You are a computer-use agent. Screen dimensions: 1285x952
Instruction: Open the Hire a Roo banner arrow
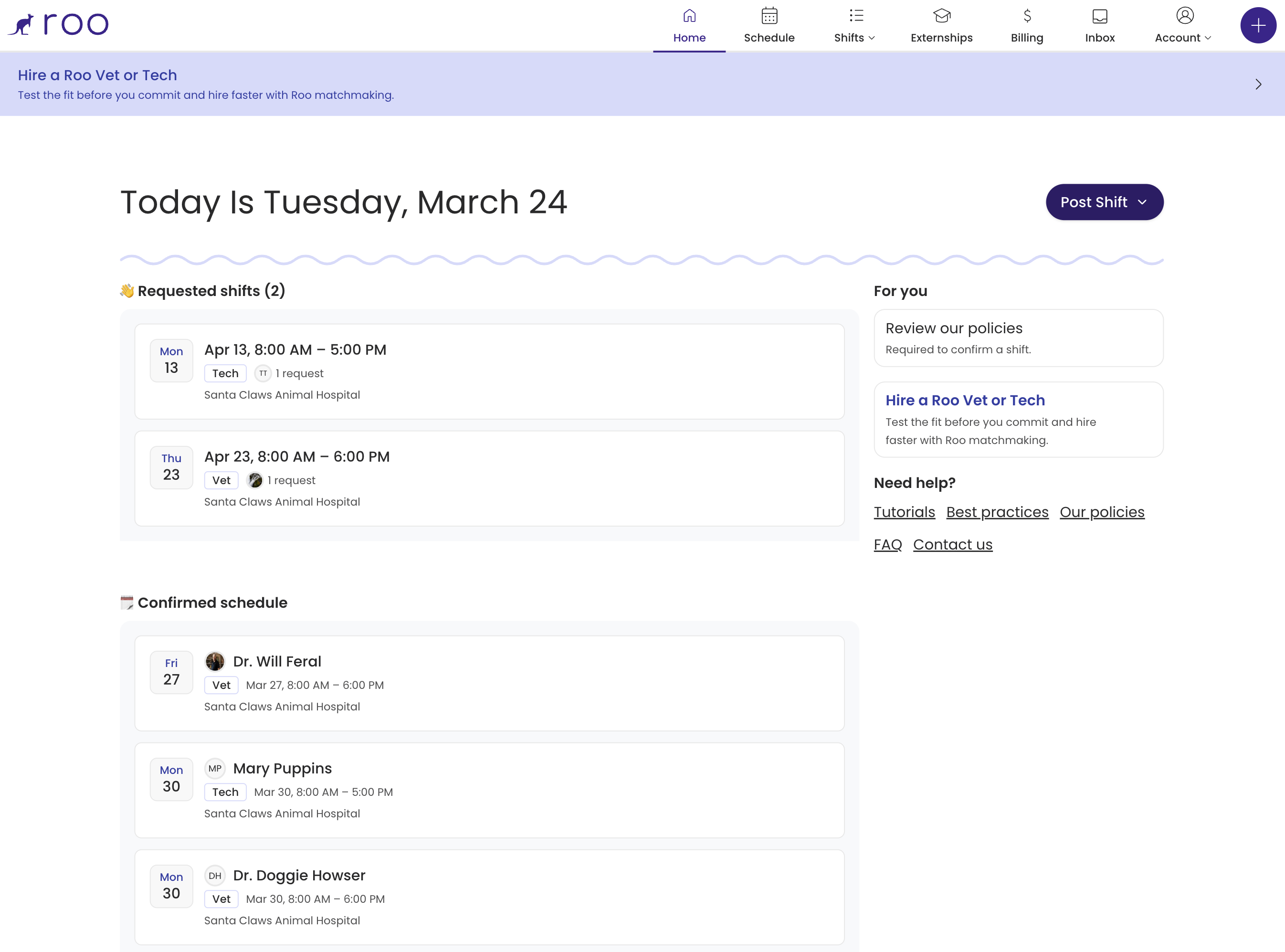(x=1258, y=84)
